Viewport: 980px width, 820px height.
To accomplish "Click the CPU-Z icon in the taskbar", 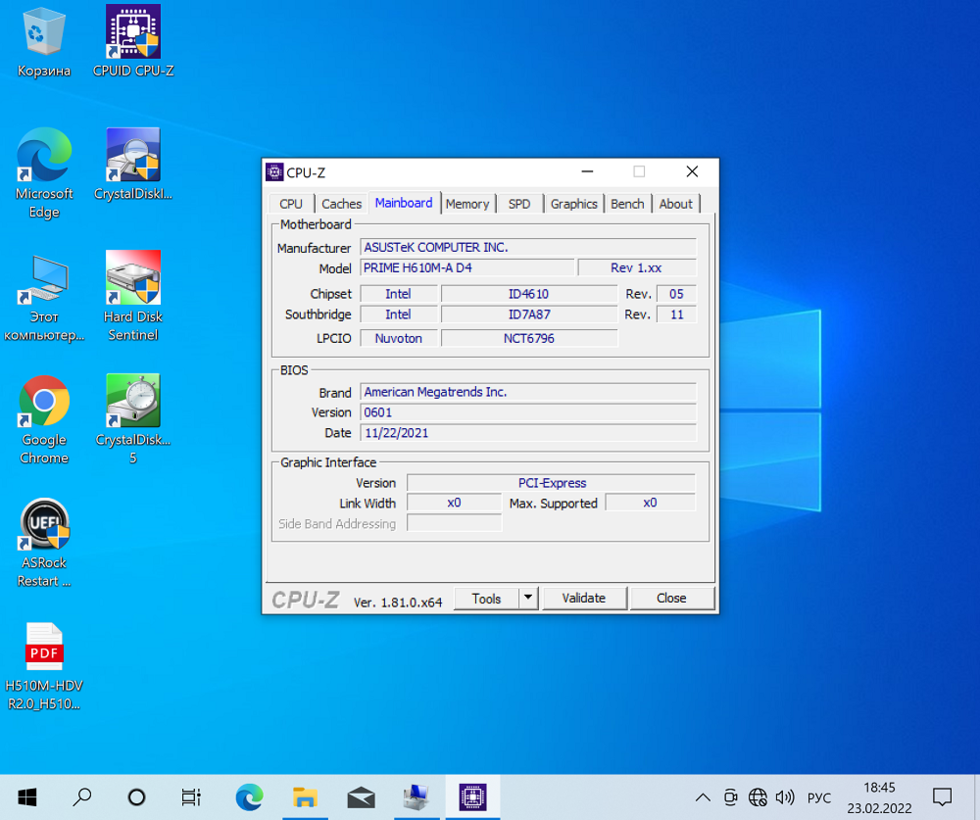I will point(472,797).
